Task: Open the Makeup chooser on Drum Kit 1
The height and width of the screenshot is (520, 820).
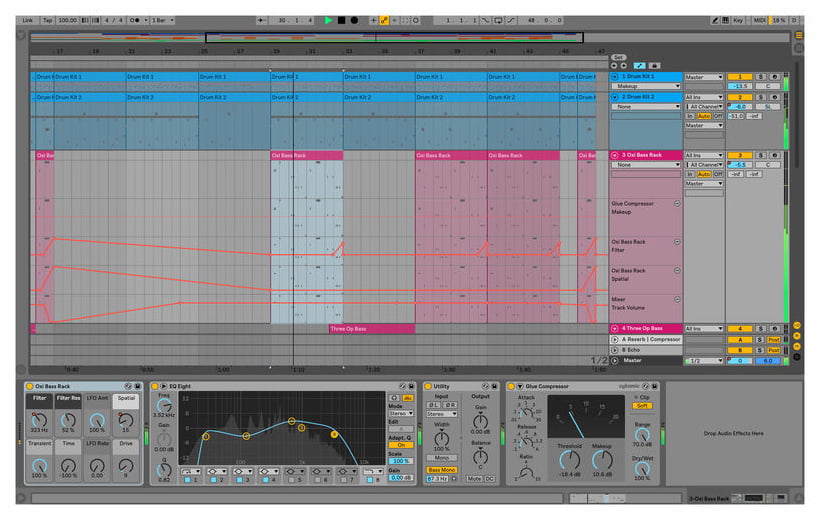Action: [x=646, y=86]
